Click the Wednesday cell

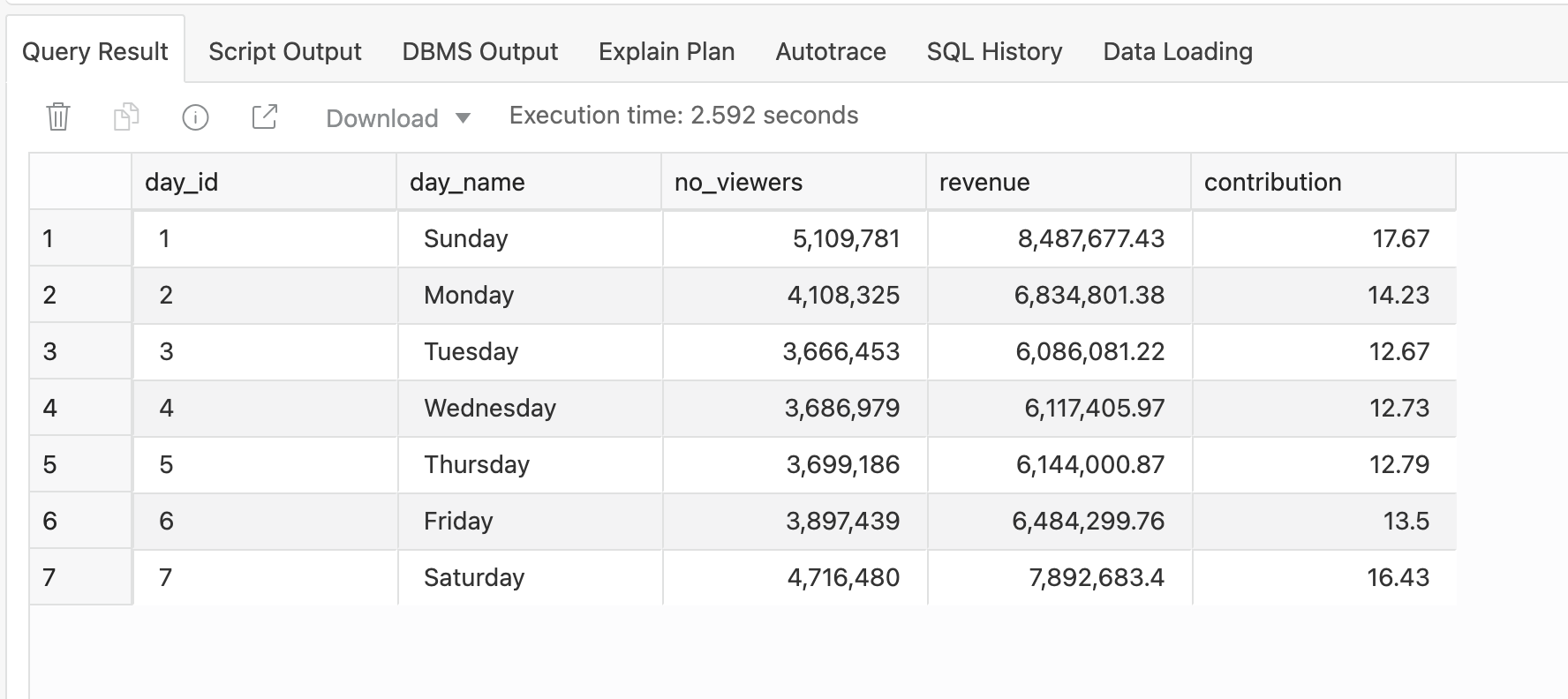pyautogui.click(x=530, y=408)
